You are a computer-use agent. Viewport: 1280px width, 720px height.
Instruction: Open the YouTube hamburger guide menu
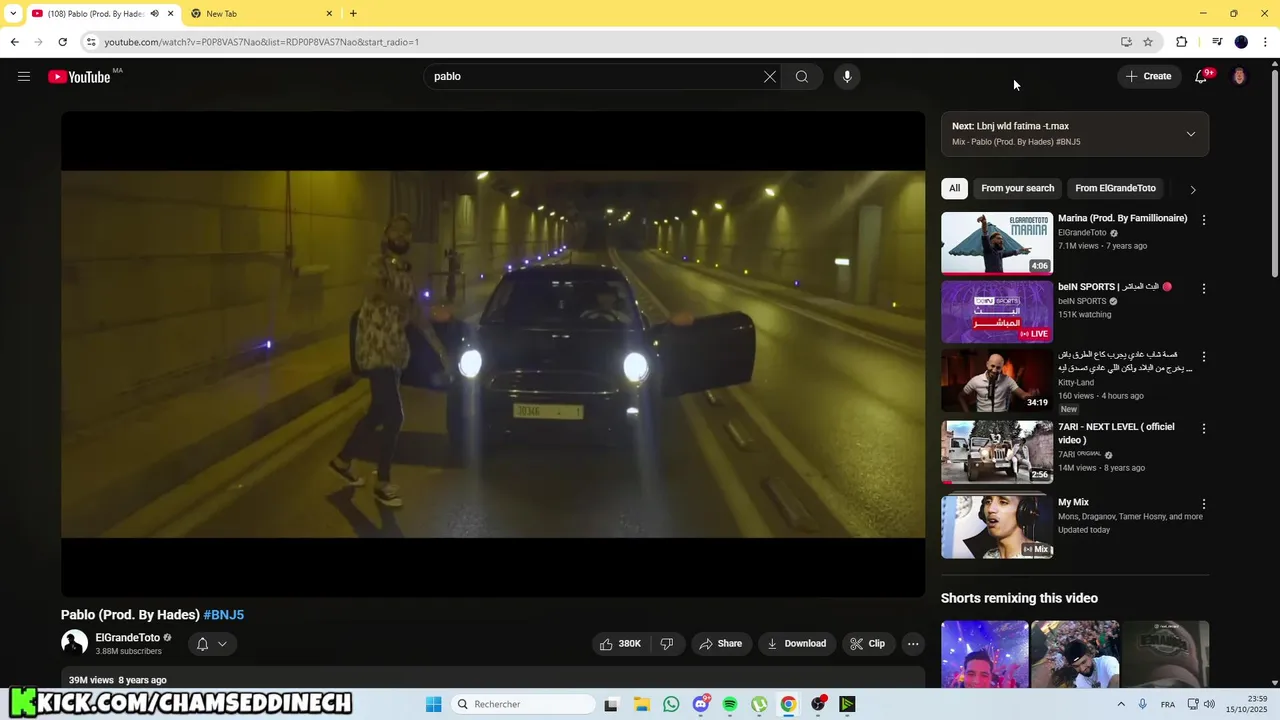(24, 76)
